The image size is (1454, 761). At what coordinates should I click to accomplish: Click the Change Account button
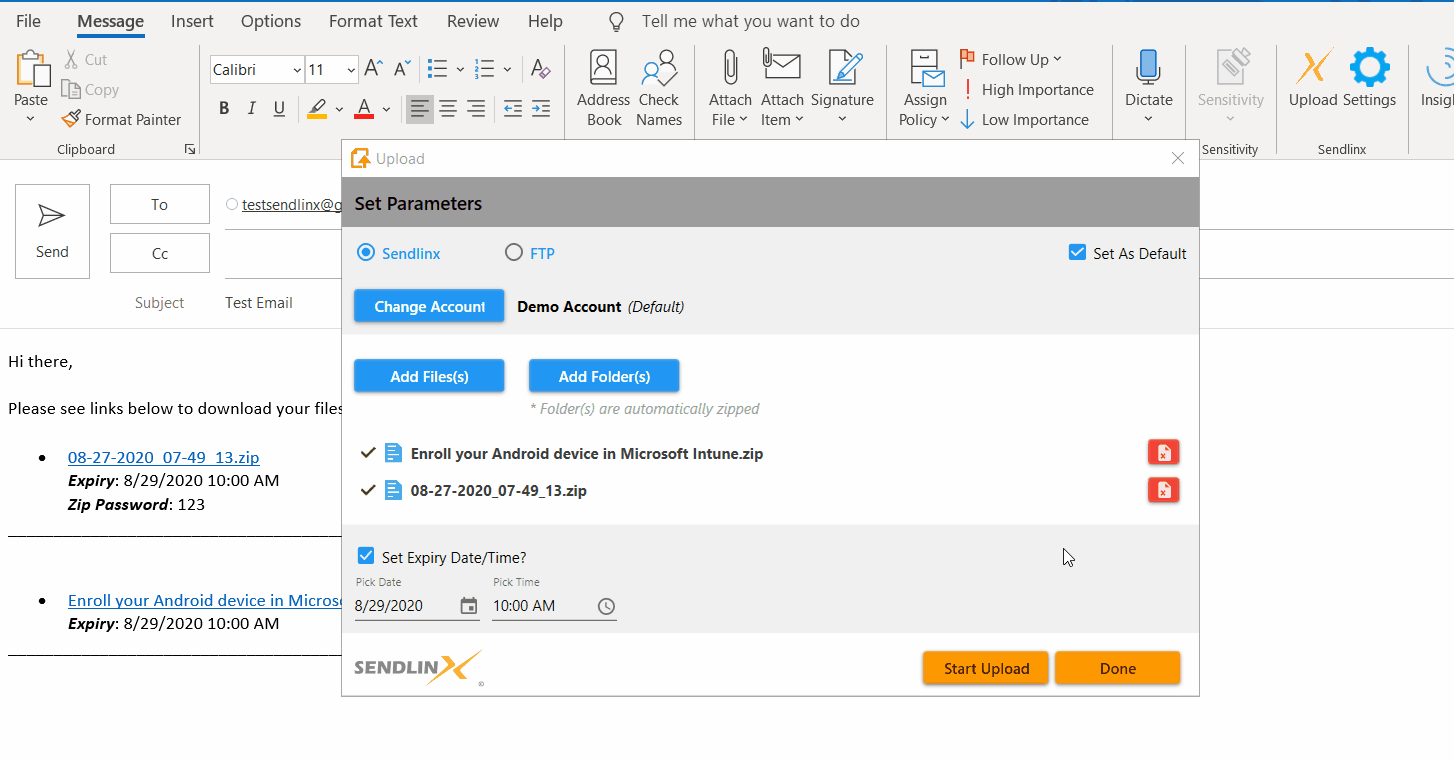(430, 306)
